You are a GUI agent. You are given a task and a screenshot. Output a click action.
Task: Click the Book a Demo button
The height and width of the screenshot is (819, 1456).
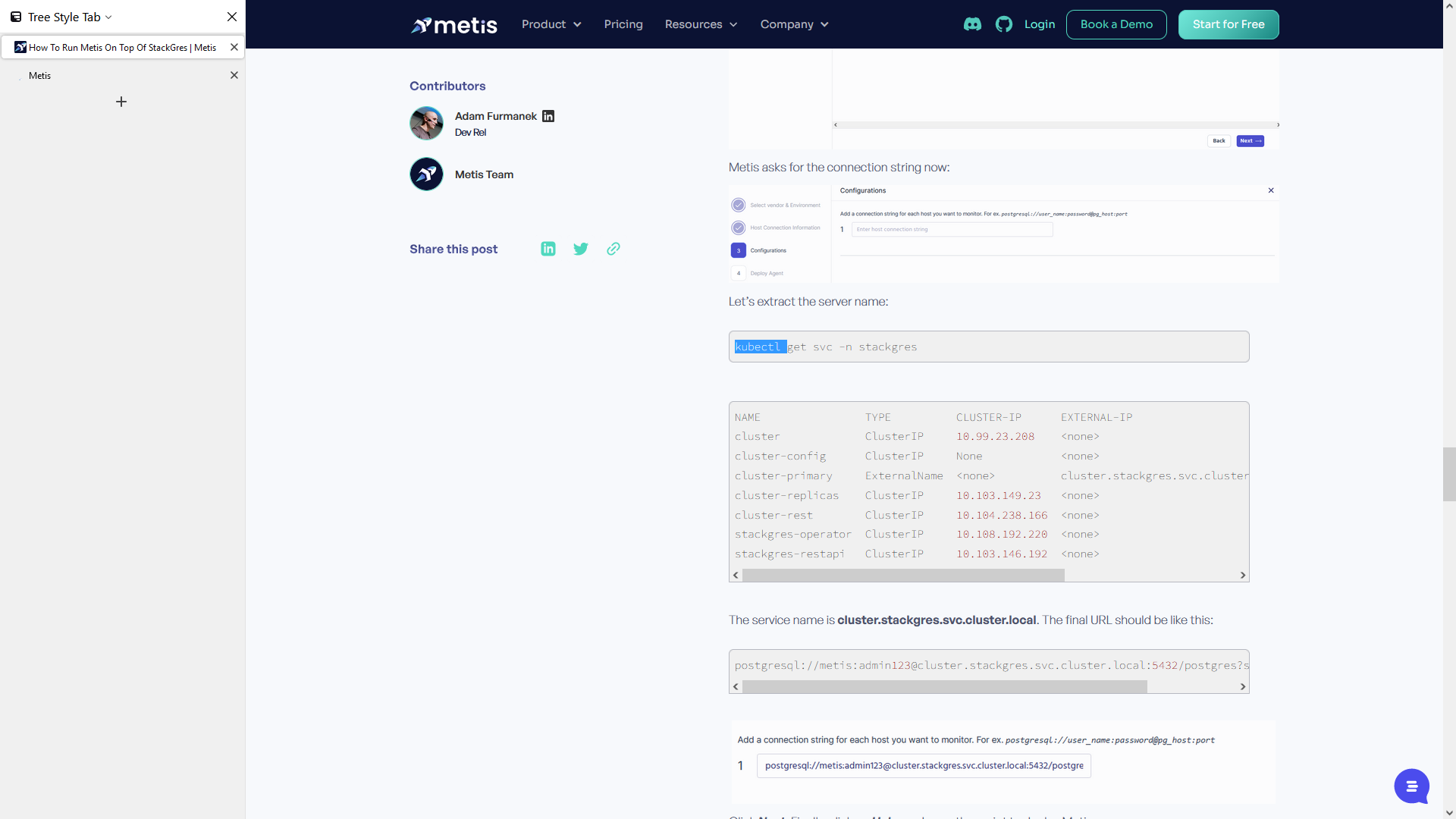tap(1116, 24)
